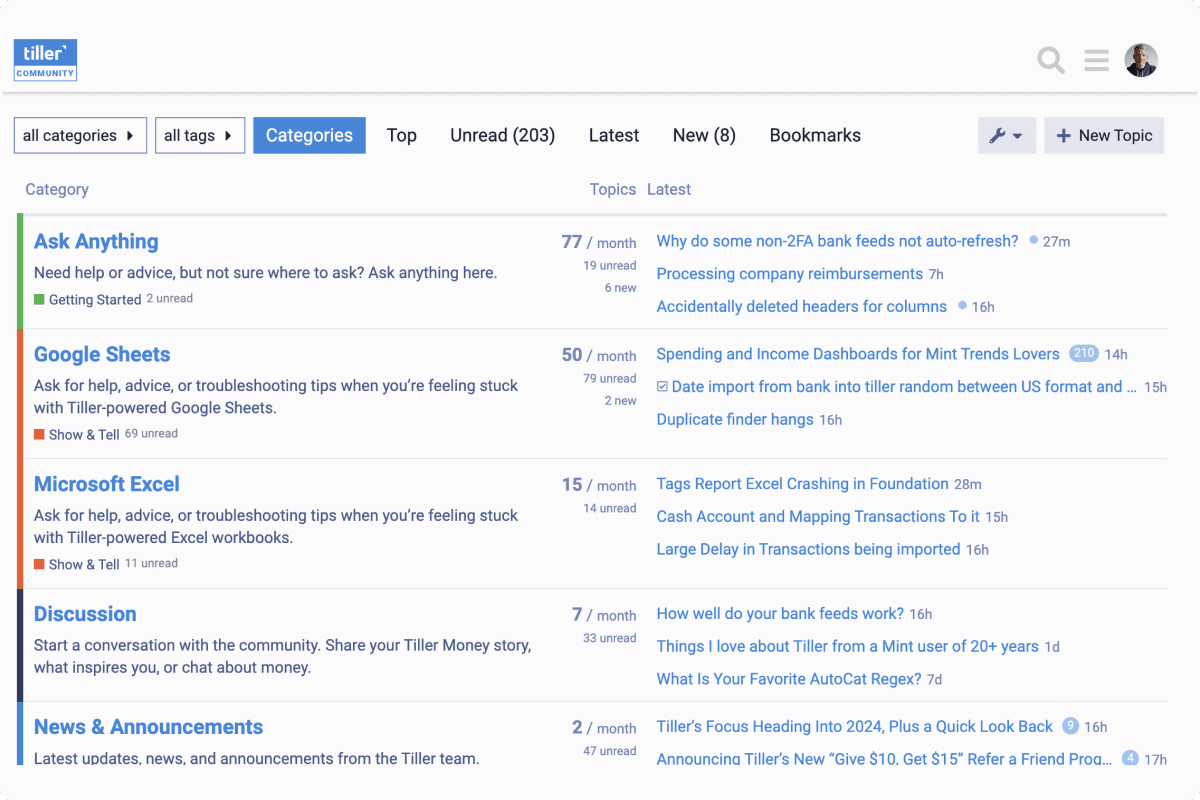Open 'Date import from bank into tiller' topic
The width and height of the screenshot is (1200, 800).
(904, 387)
